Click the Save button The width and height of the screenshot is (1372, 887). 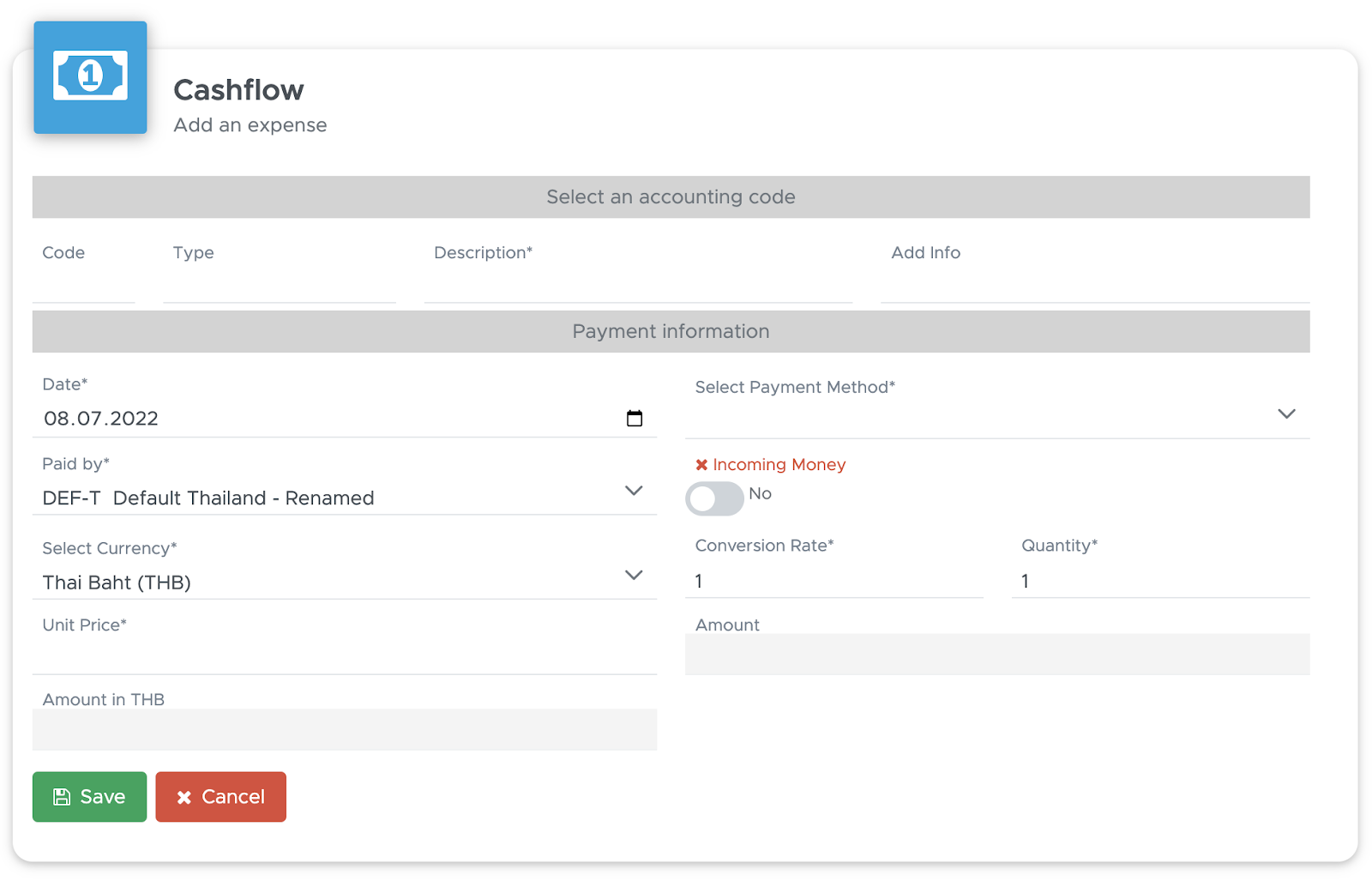coord(90,797)
